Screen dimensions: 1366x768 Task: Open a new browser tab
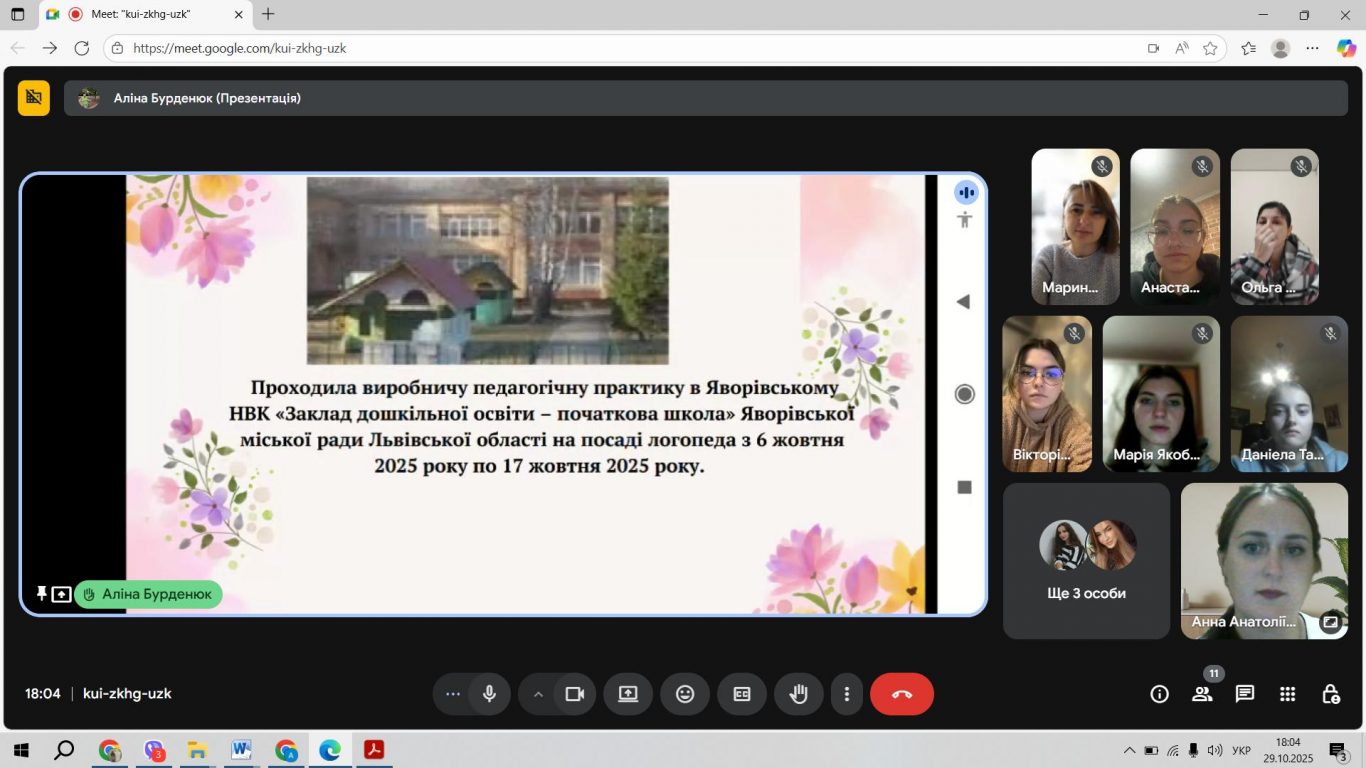pyautogui.click(x=268, y=15)
